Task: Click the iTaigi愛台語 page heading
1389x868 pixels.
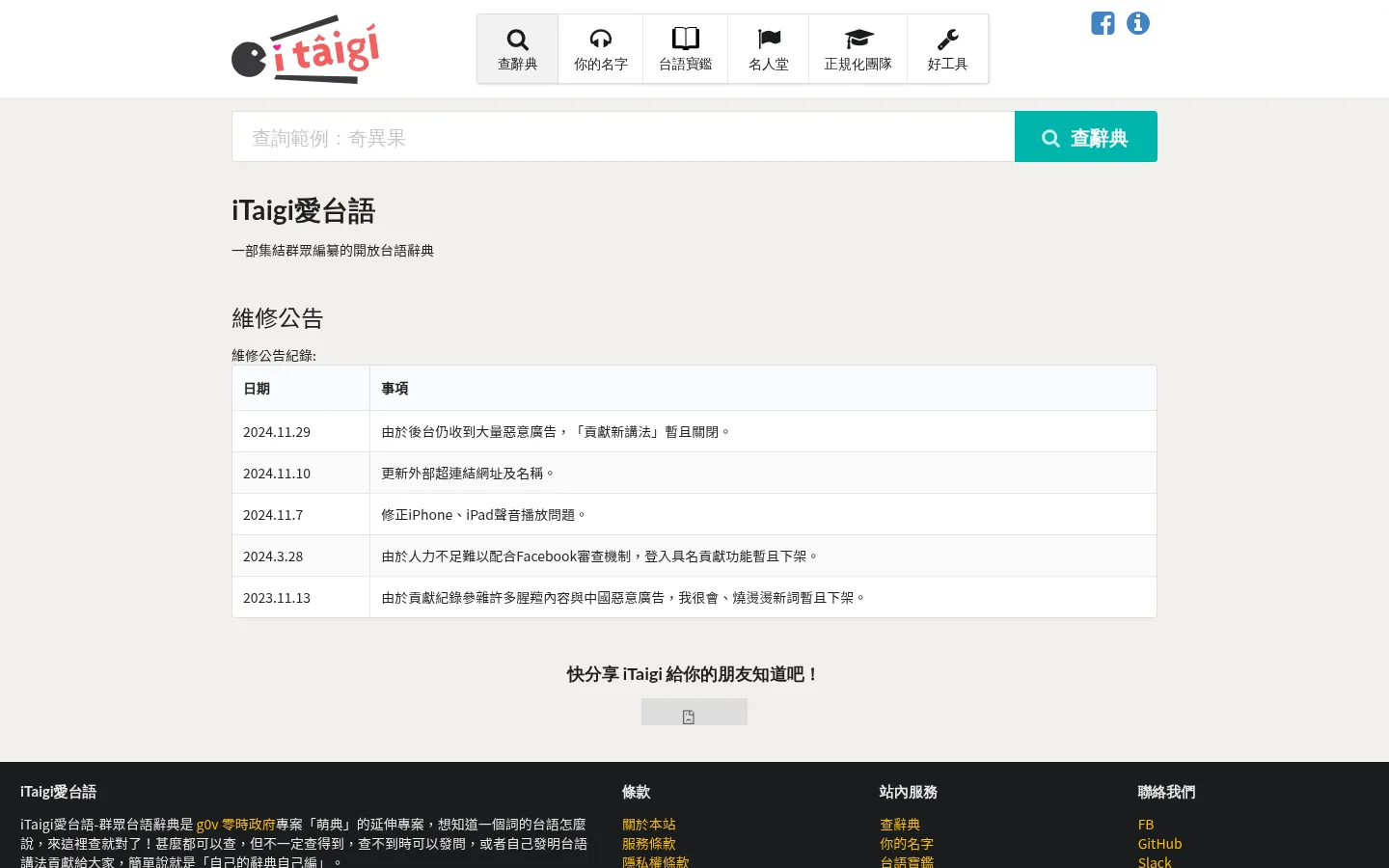Action: [x=303, y=210]
